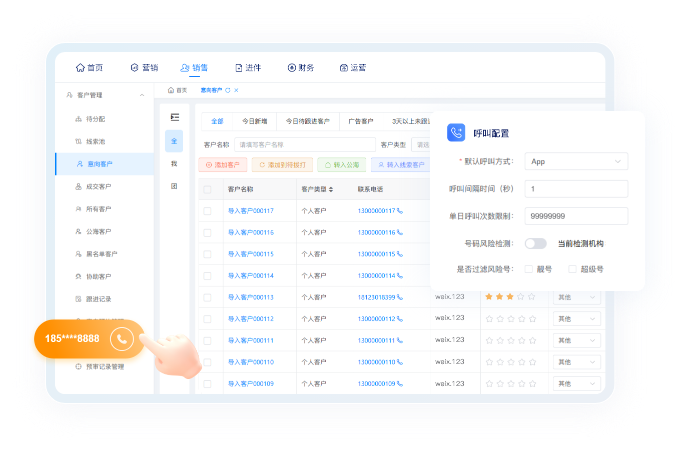The height and width of the screenshot is (452, 690).
Task: Click the phone icon next to 18123018399
Action: [x=400, y=297]
